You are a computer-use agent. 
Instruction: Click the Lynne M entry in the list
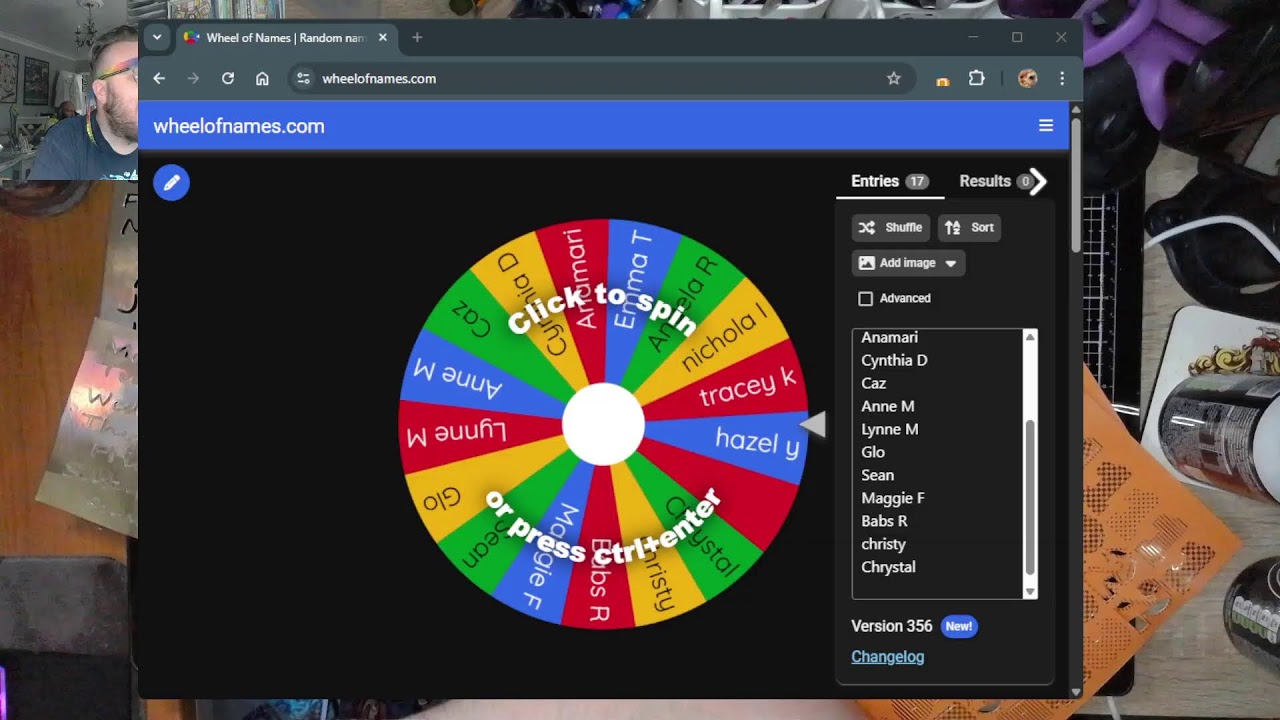coord(889,429)
